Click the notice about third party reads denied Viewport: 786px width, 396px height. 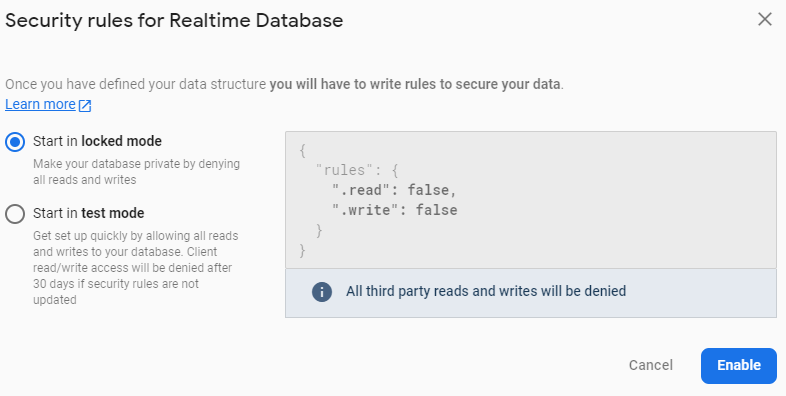point(486,291)
